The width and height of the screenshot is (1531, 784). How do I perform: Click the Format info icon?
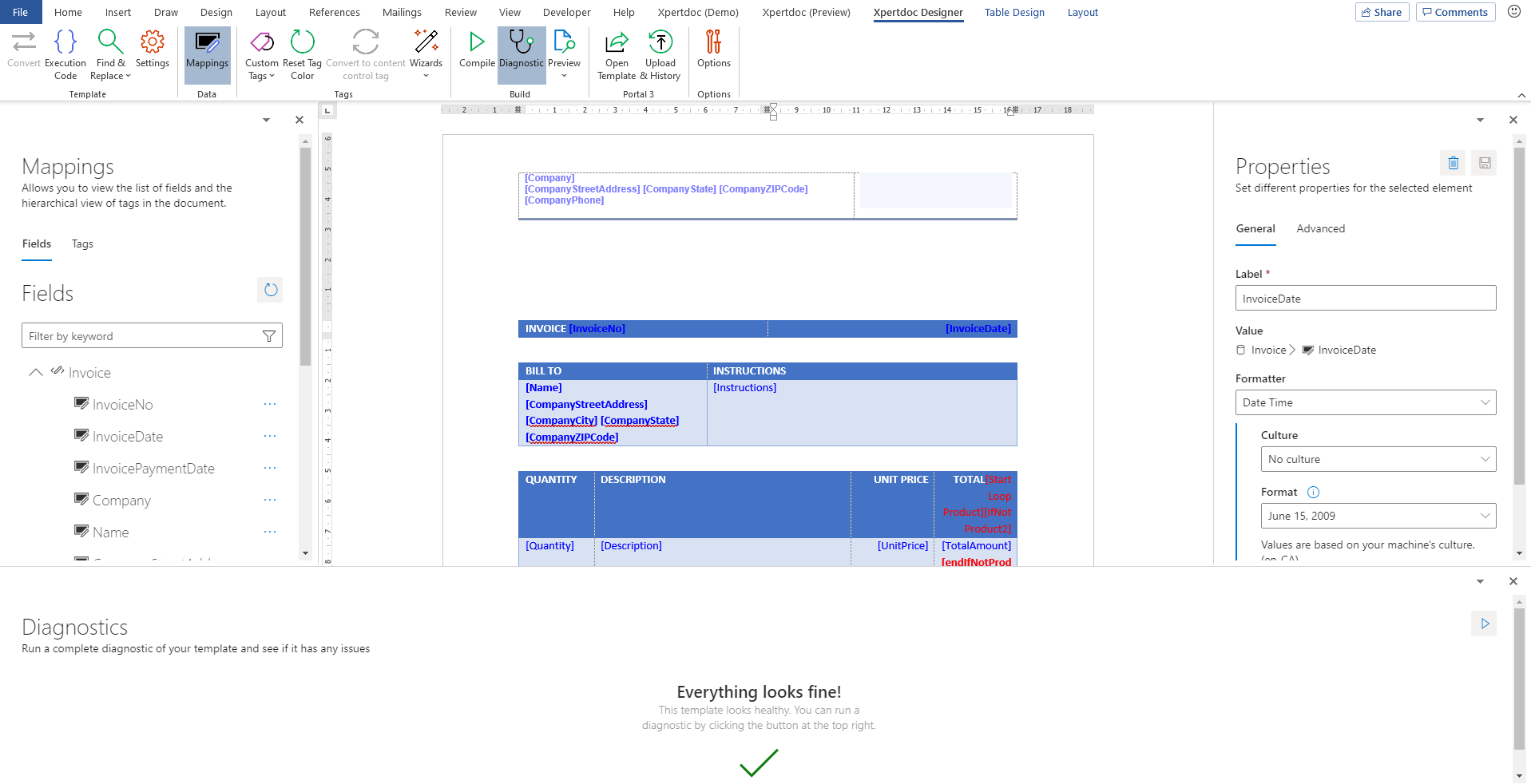pyautogui.click(x=1313, y=493)
